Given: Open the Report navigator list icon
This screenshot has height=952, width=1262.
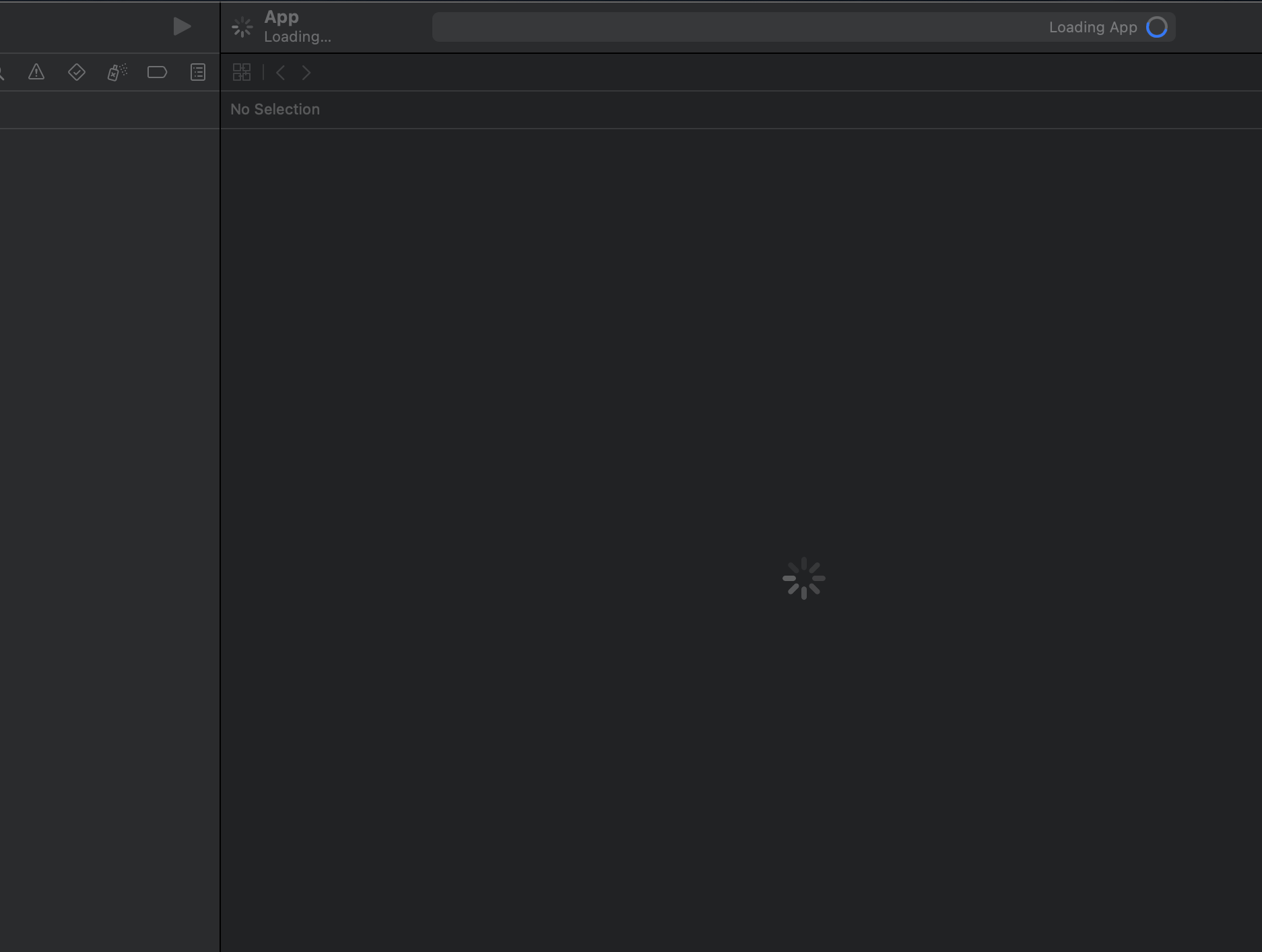Looking at the screenshot, I should [x=198, y=72].
